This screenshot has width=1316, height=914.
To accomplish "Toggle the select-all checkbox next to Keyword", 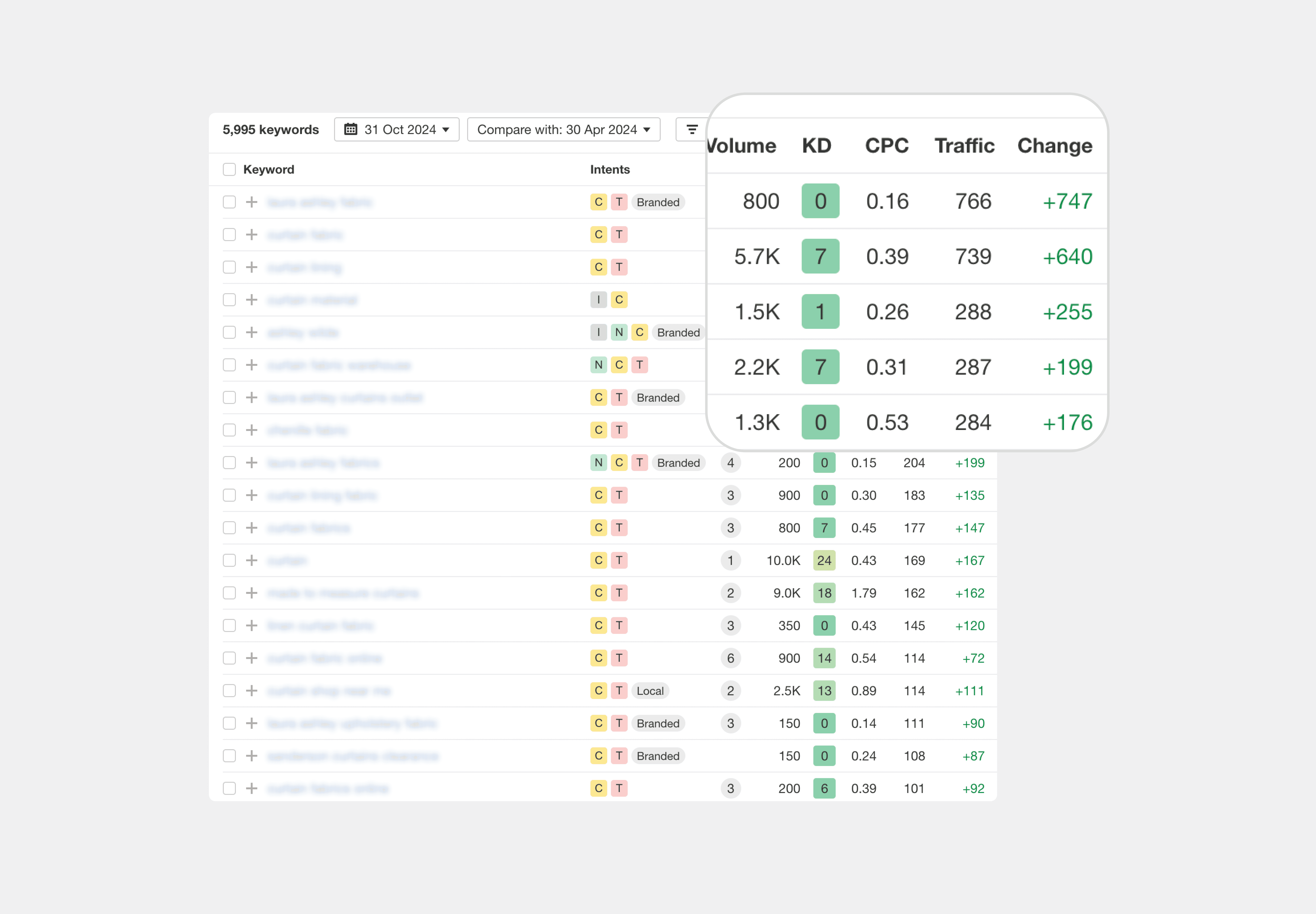I will (x=229, y=170).
